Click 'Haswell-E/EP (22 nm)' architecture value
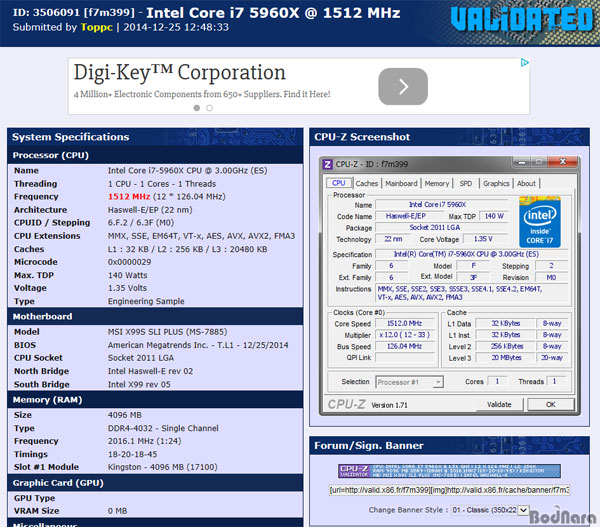 [x=150, y=210]
